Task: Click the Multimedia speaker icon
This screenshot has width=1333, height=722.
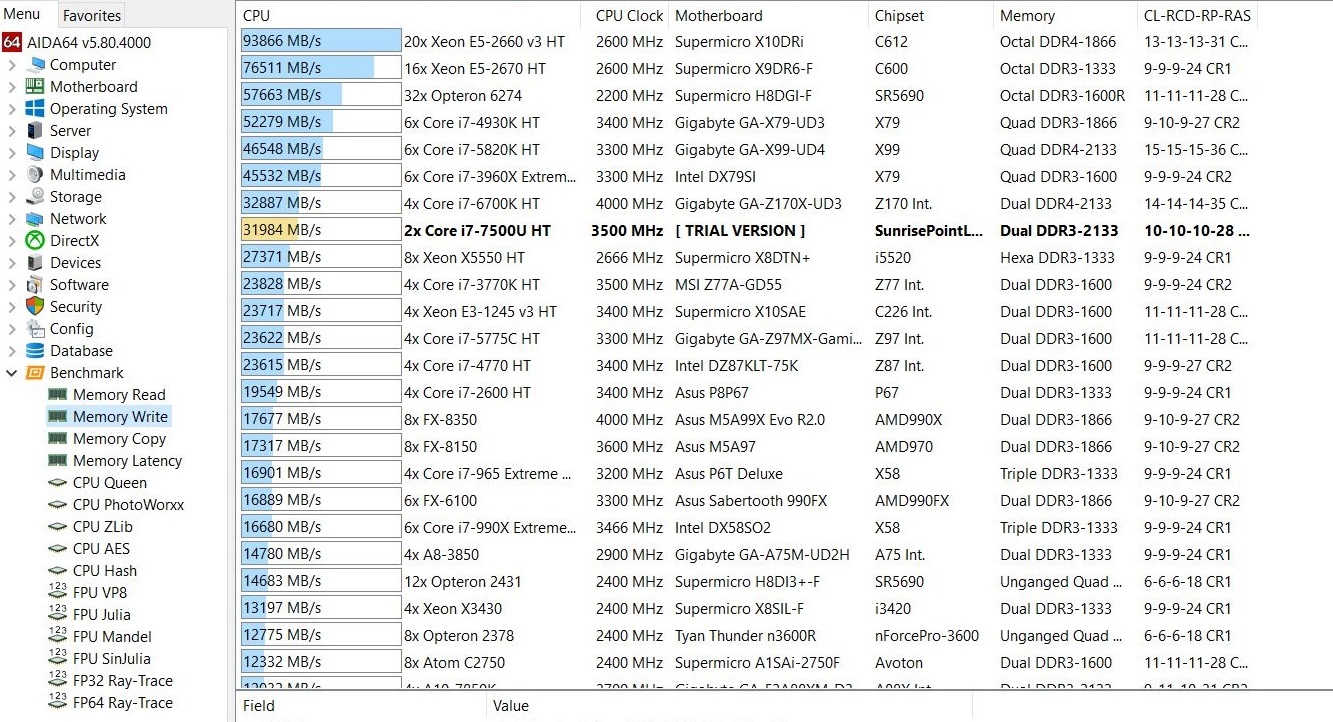Action: (x=35, y=175)
